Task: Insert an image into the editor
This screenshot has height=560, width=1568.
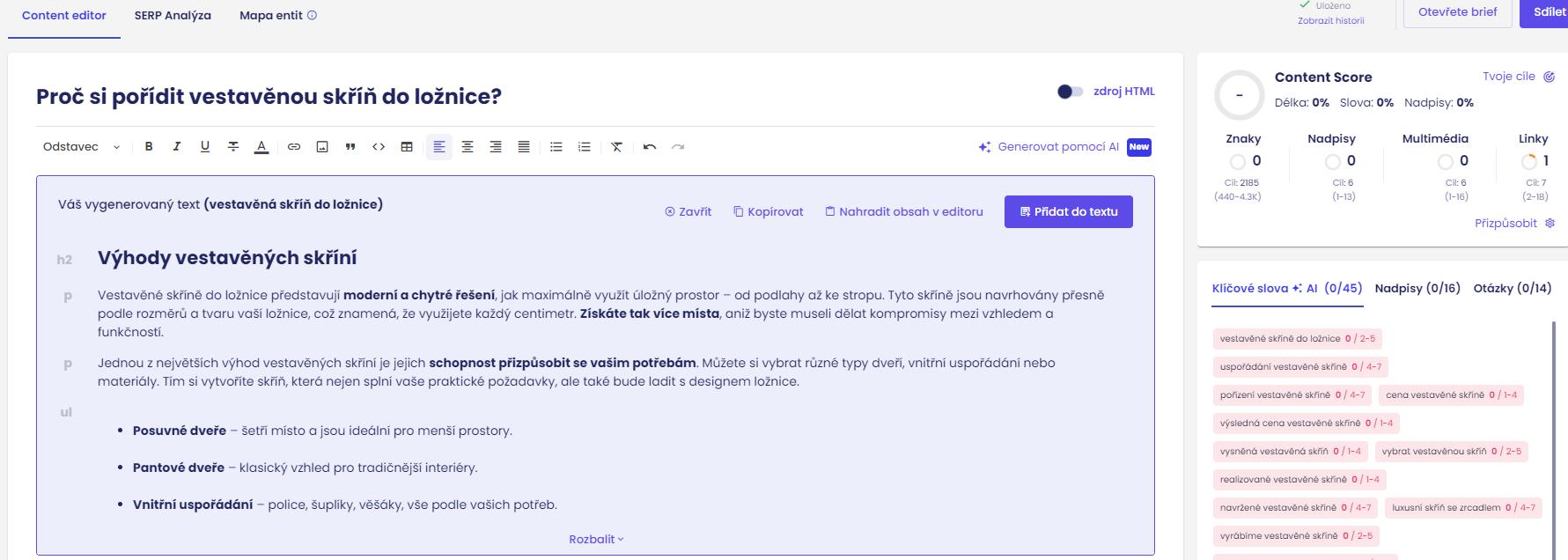Action: point(322,147)
